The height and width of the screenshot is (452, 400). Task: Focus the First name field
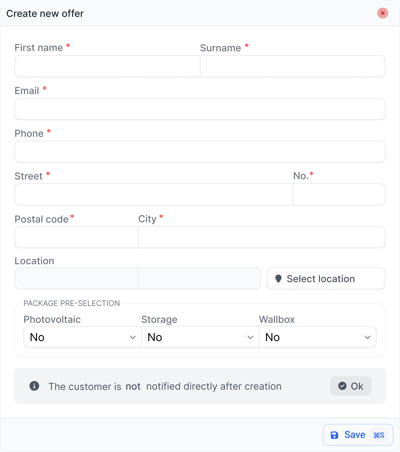click(x=107, y=66)
